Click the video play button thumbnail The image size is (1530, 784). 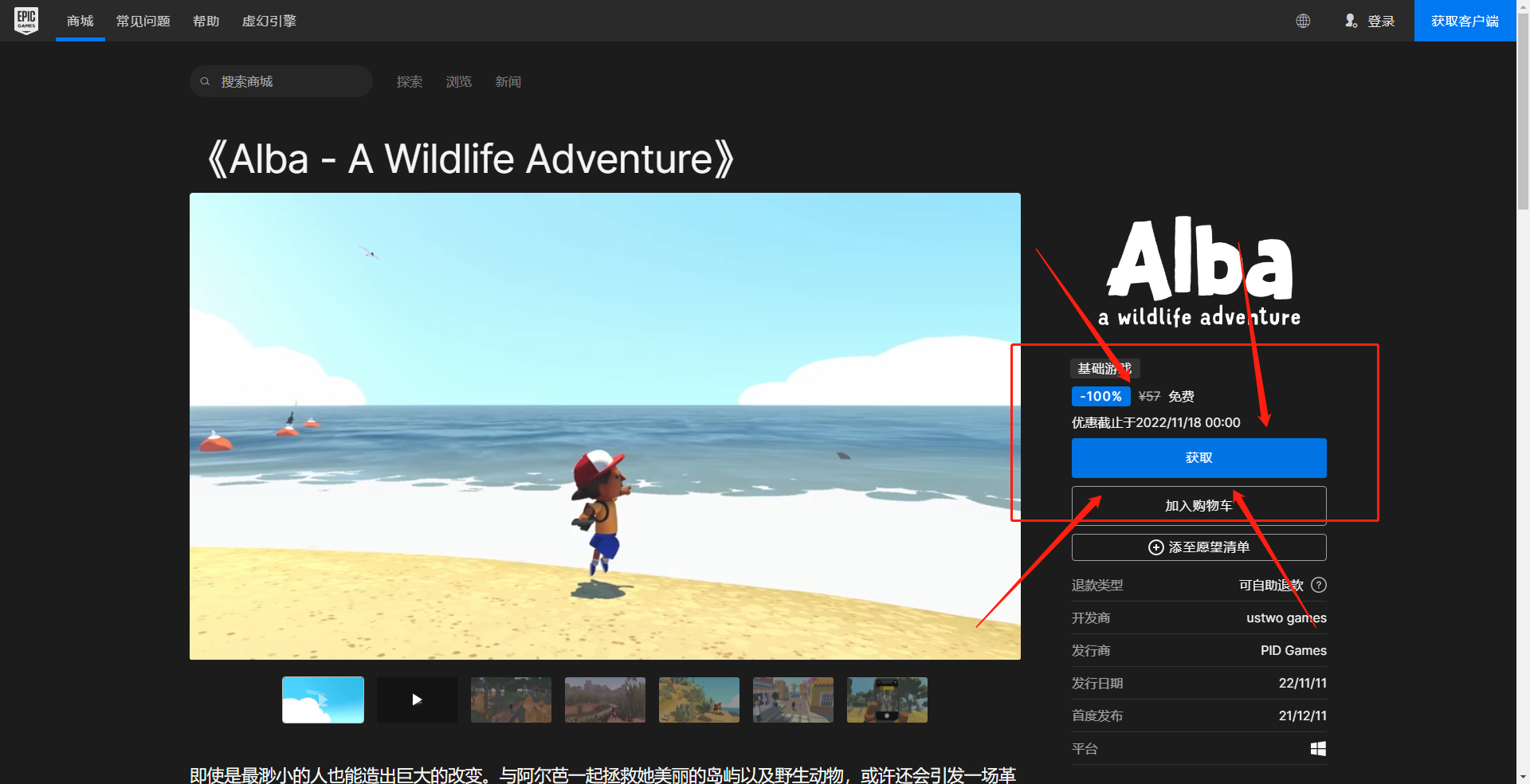(417, 700)
